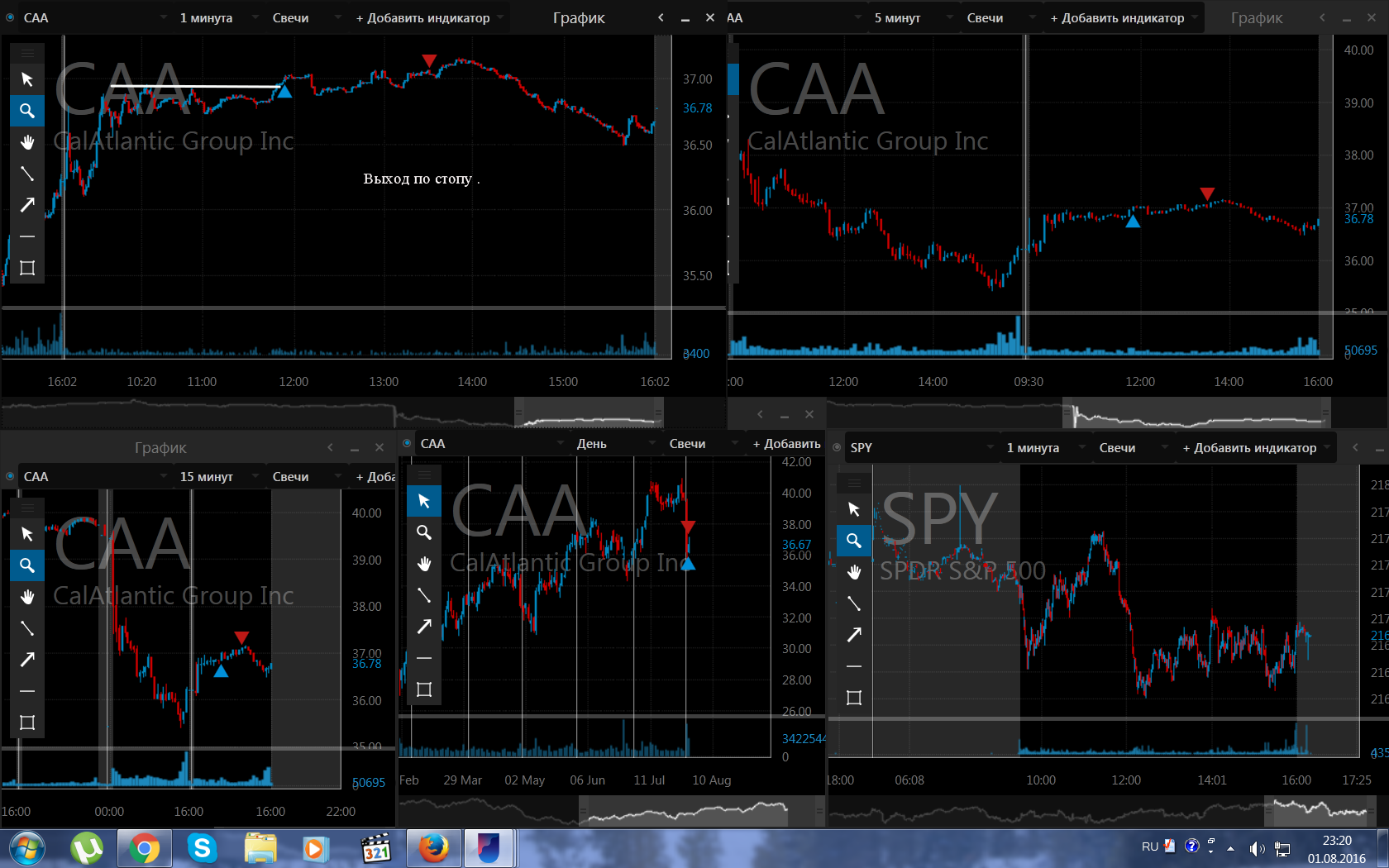
Task: Open Google Chrome from taskbar
Action: 144,848
